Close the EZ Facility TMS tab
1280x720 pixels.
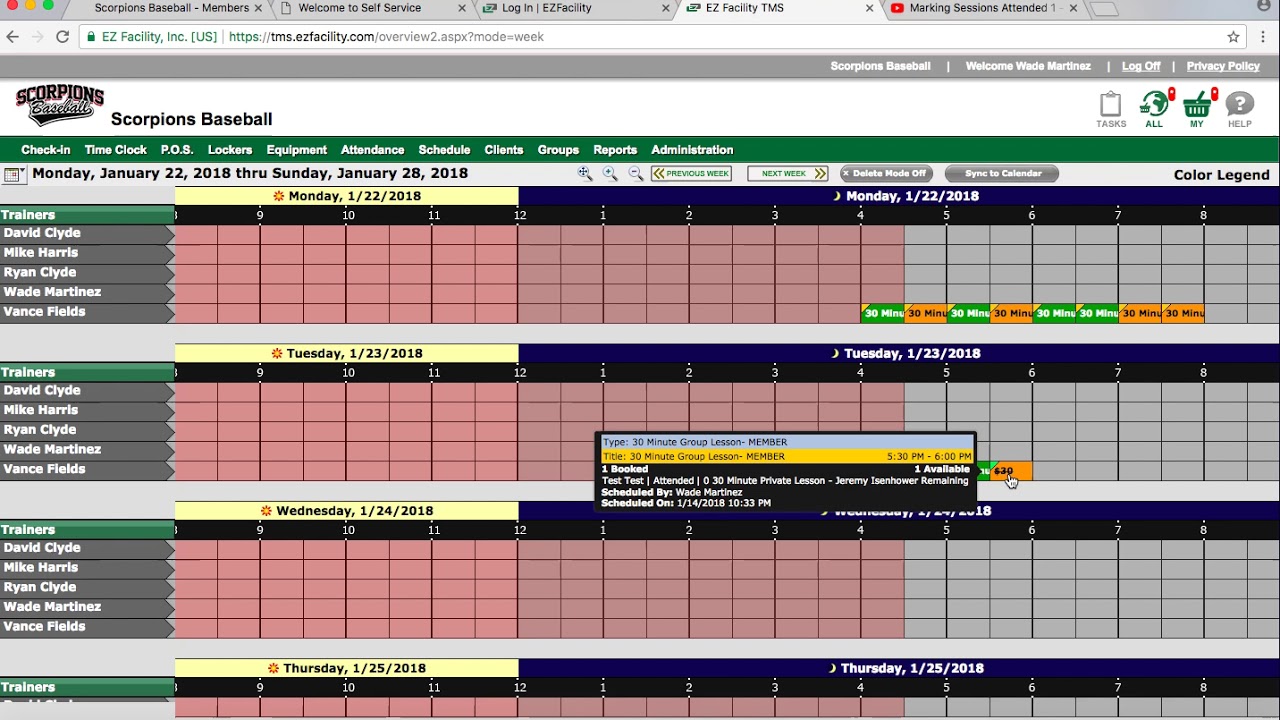[868, 8]
